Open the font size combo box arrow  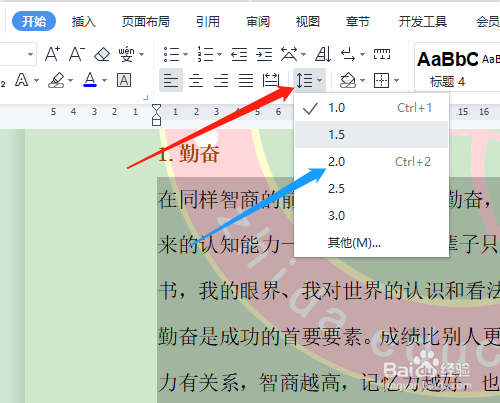point(30,54)
